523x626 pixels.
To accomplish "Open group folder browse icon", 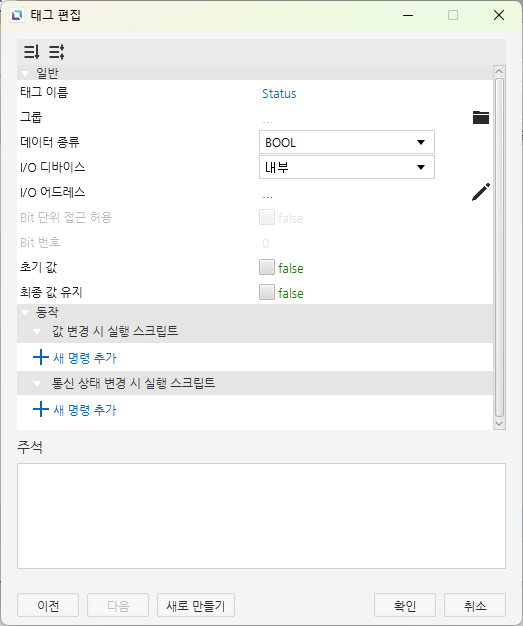I will (x=481, y=117).
